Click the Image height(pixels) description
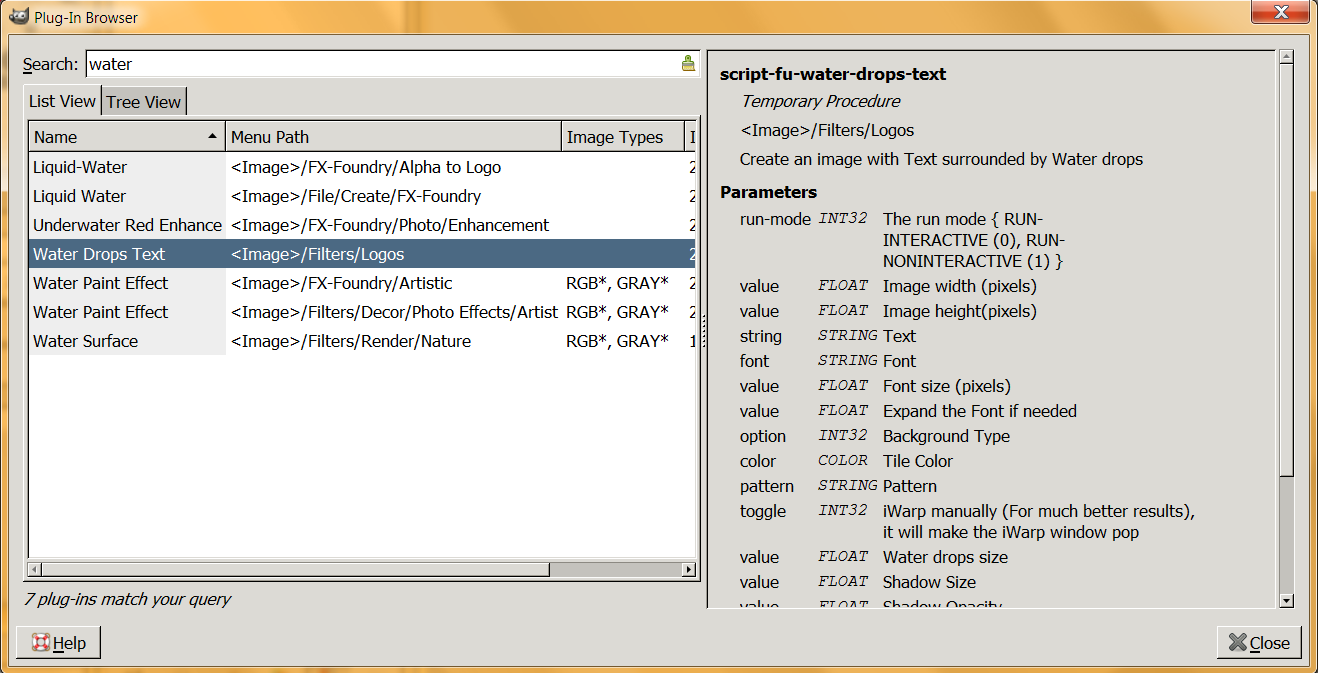The image size is (1318, 673). [960, 311]
